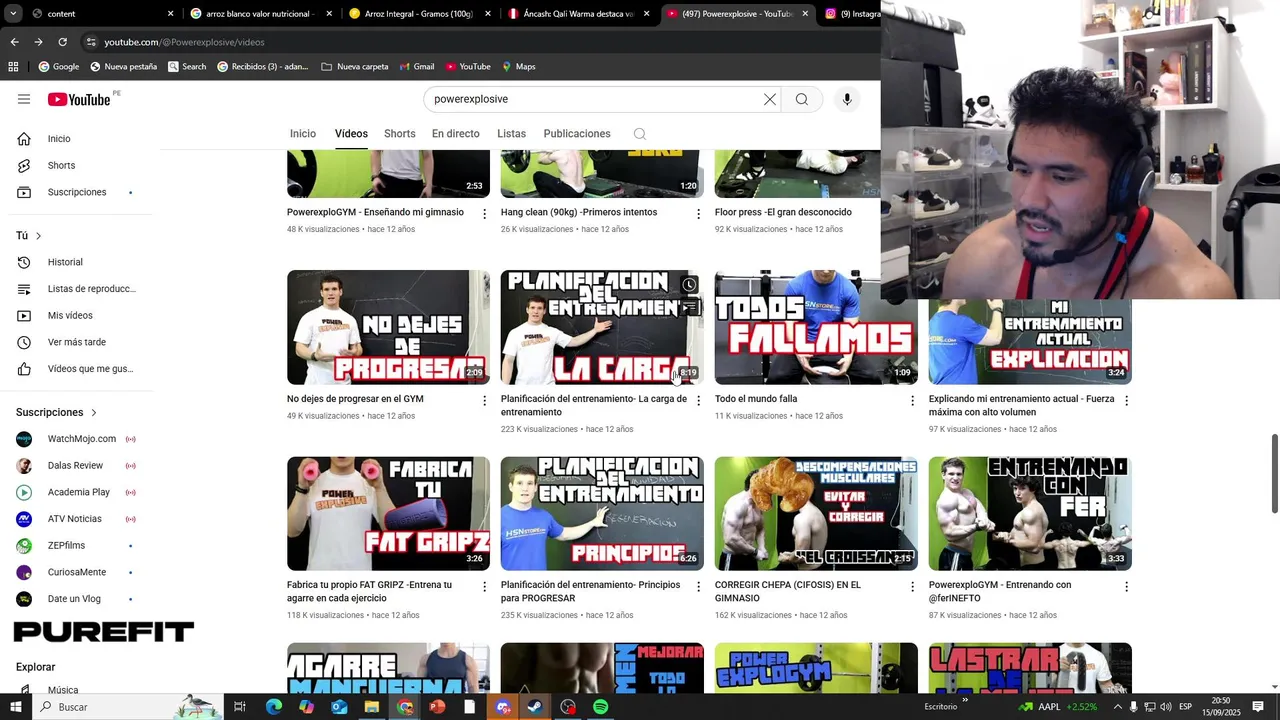Viewport: 1280px width, 720px height.
Task: Switch to Inicio channel tab
Action: [303, 134]
